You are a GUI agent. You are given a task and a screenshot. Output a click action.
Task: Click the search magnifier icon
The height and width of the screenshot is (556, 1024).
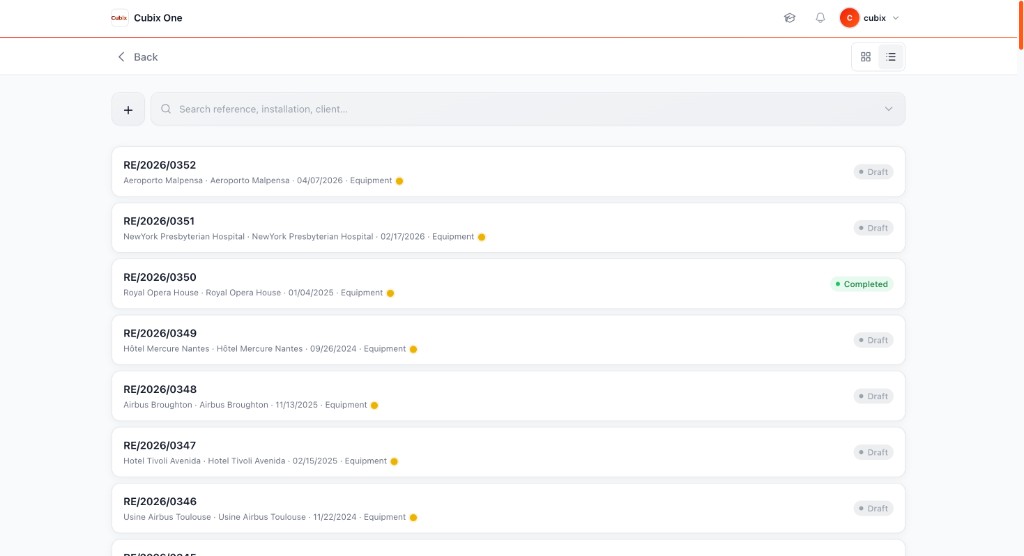coord(166,109)
